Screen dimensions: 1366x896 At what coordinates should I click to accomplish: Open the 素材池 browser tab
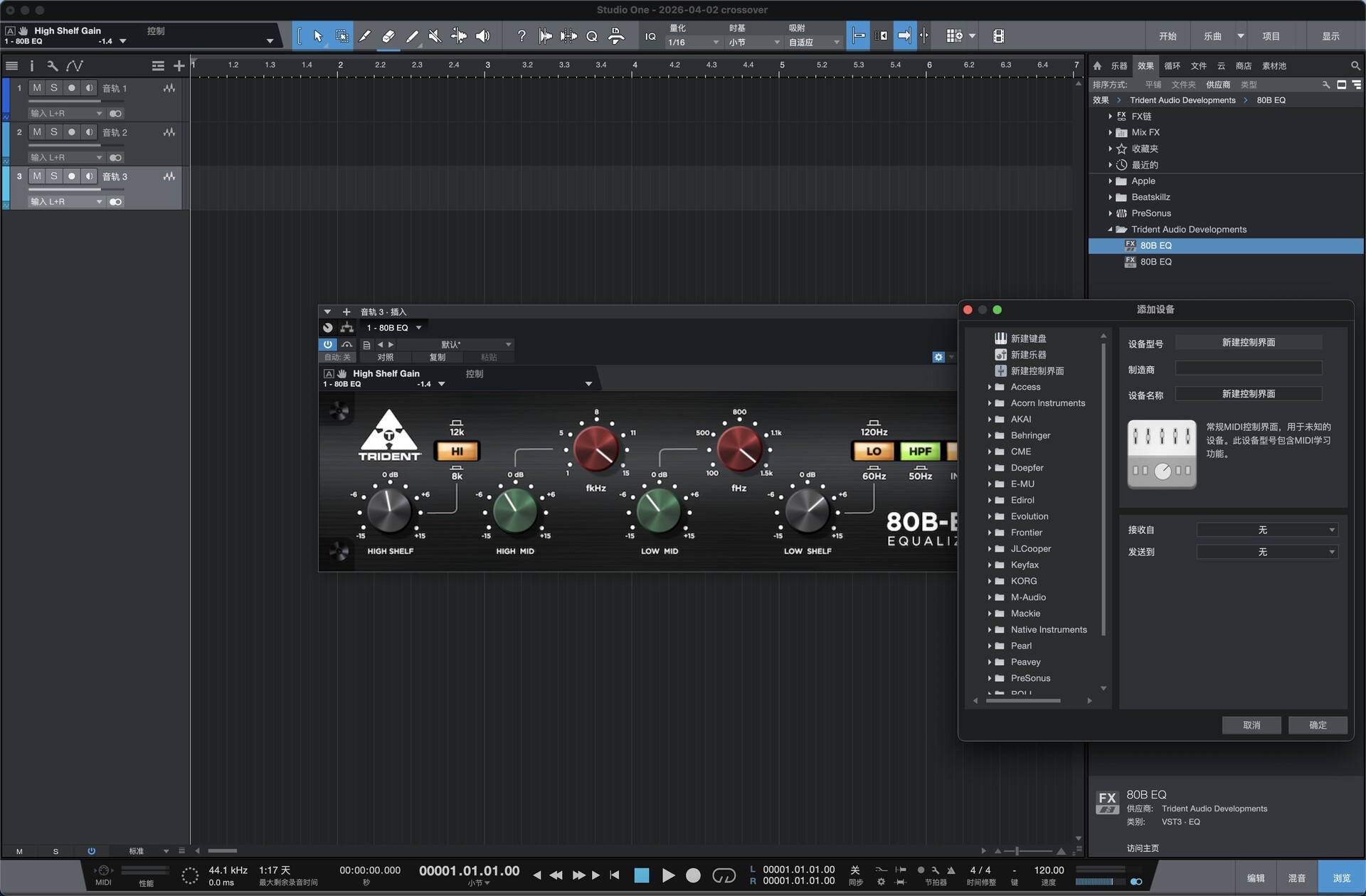[1274, 66]
